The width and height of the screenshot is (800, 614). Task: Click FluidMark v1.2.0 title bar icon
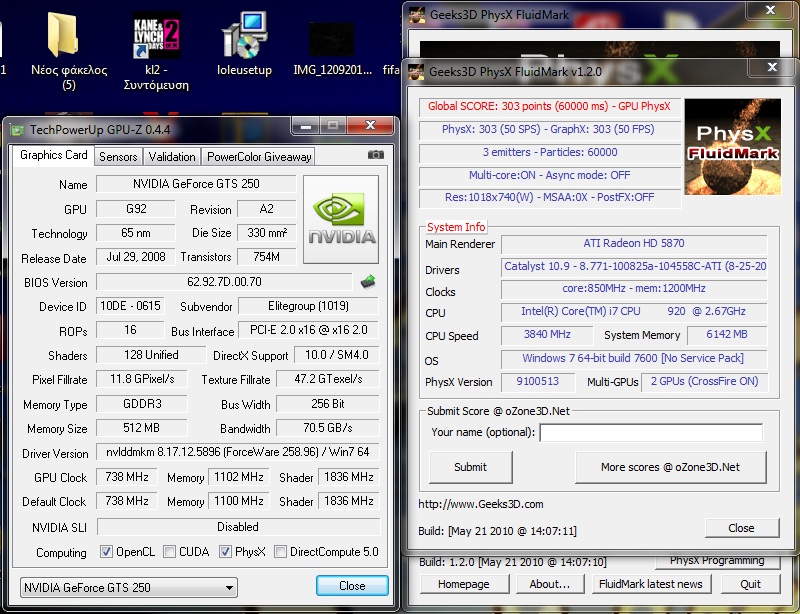416,71
